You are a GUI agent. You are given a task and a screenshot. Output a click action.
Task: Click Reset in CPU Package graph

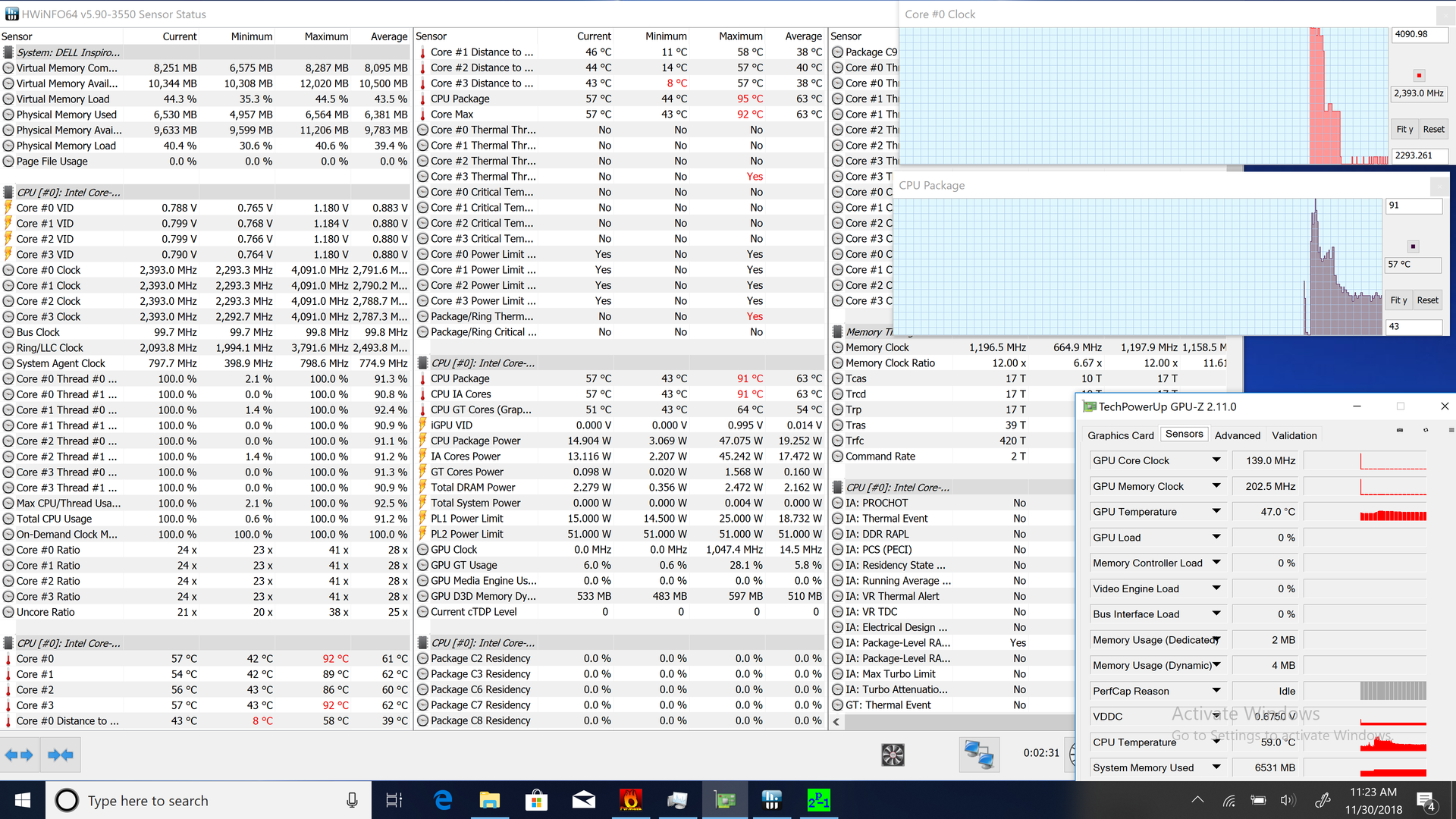pyautogui.click(x=1427, y=300)
